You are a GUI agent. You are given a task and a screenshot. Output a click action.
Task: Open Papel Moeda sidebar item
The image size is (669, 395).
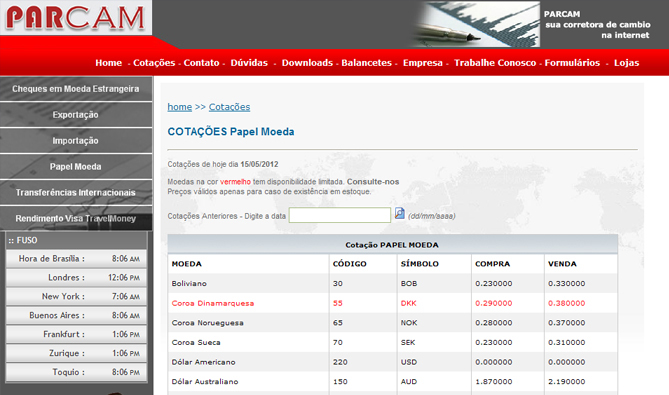click(x=76, y=167)
